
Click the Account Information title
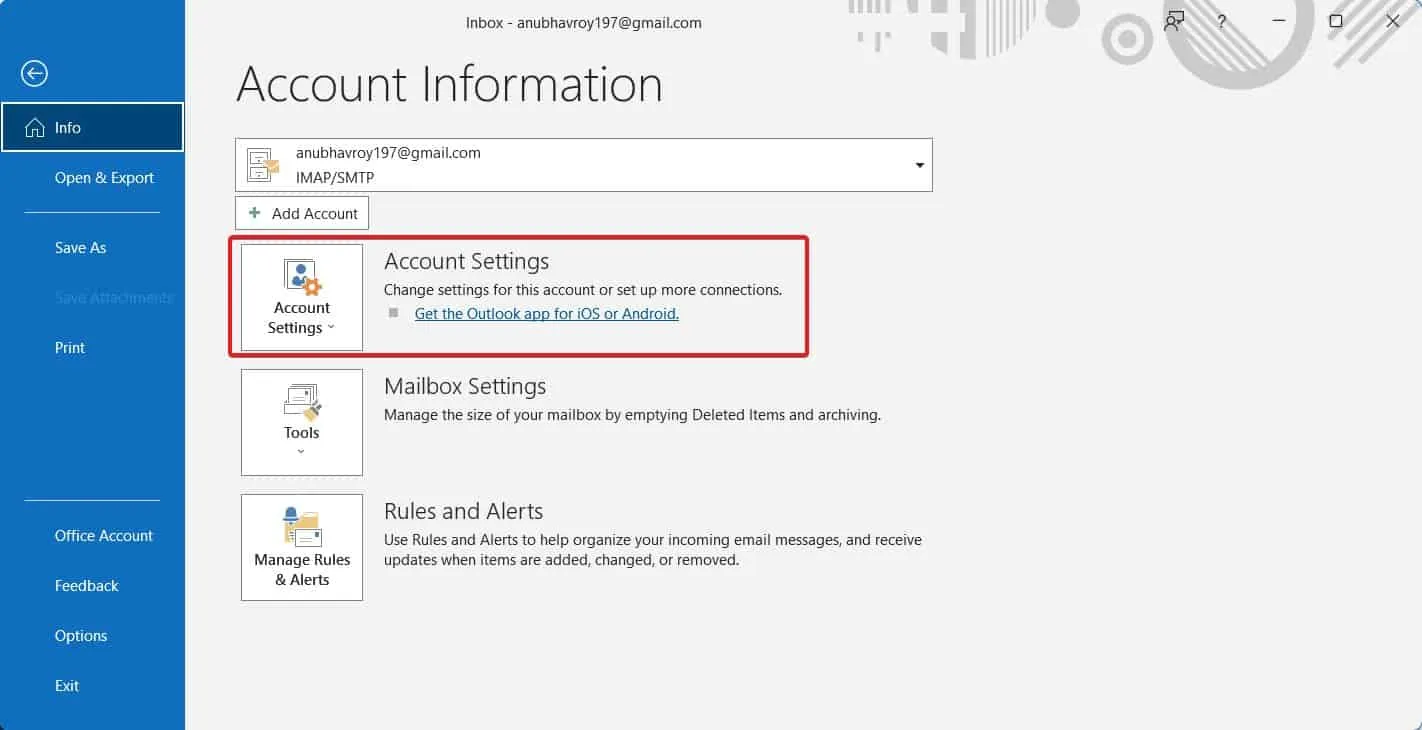449,85
